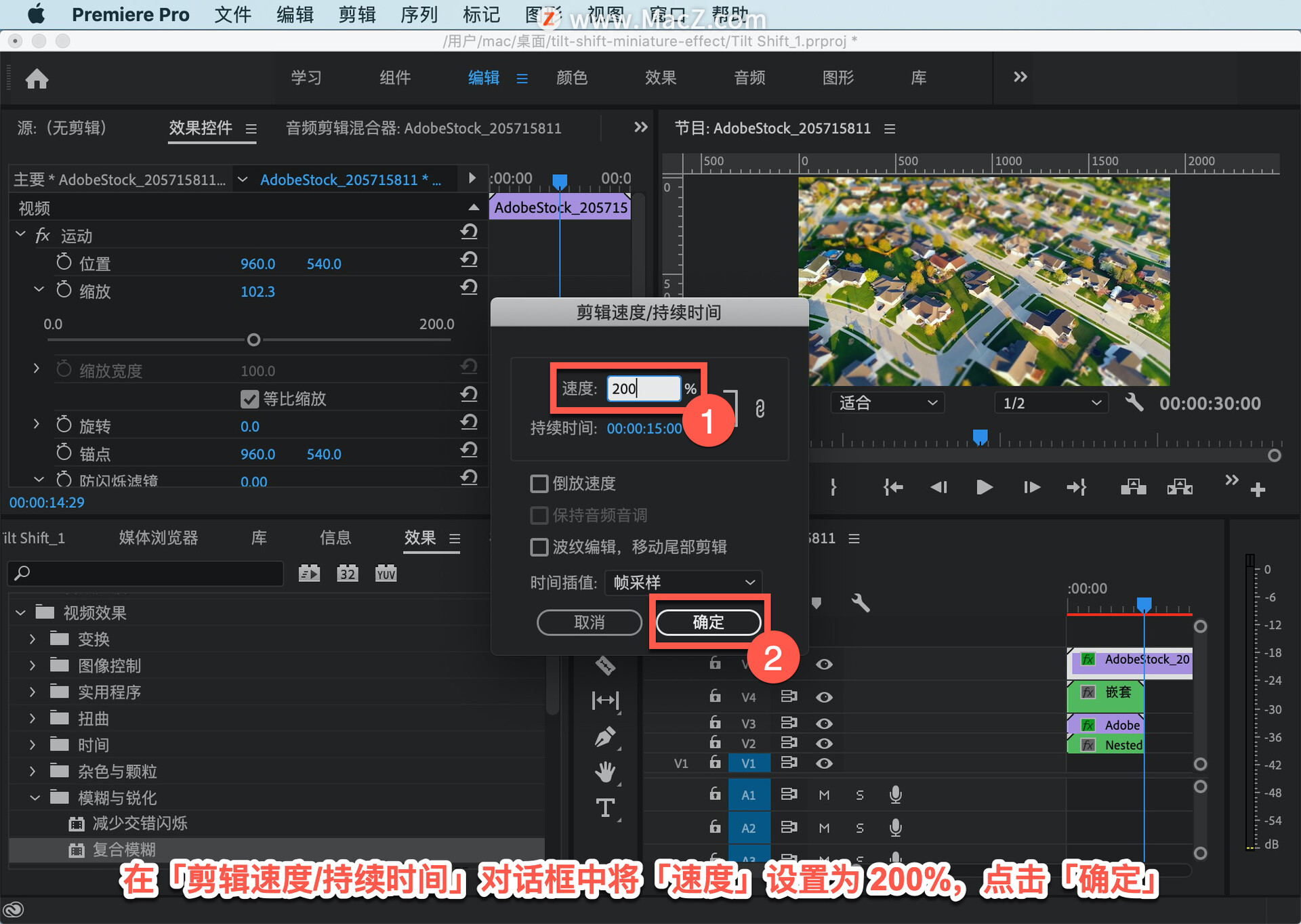Step back one frame
1301x924 pixels.
(938, 487)
